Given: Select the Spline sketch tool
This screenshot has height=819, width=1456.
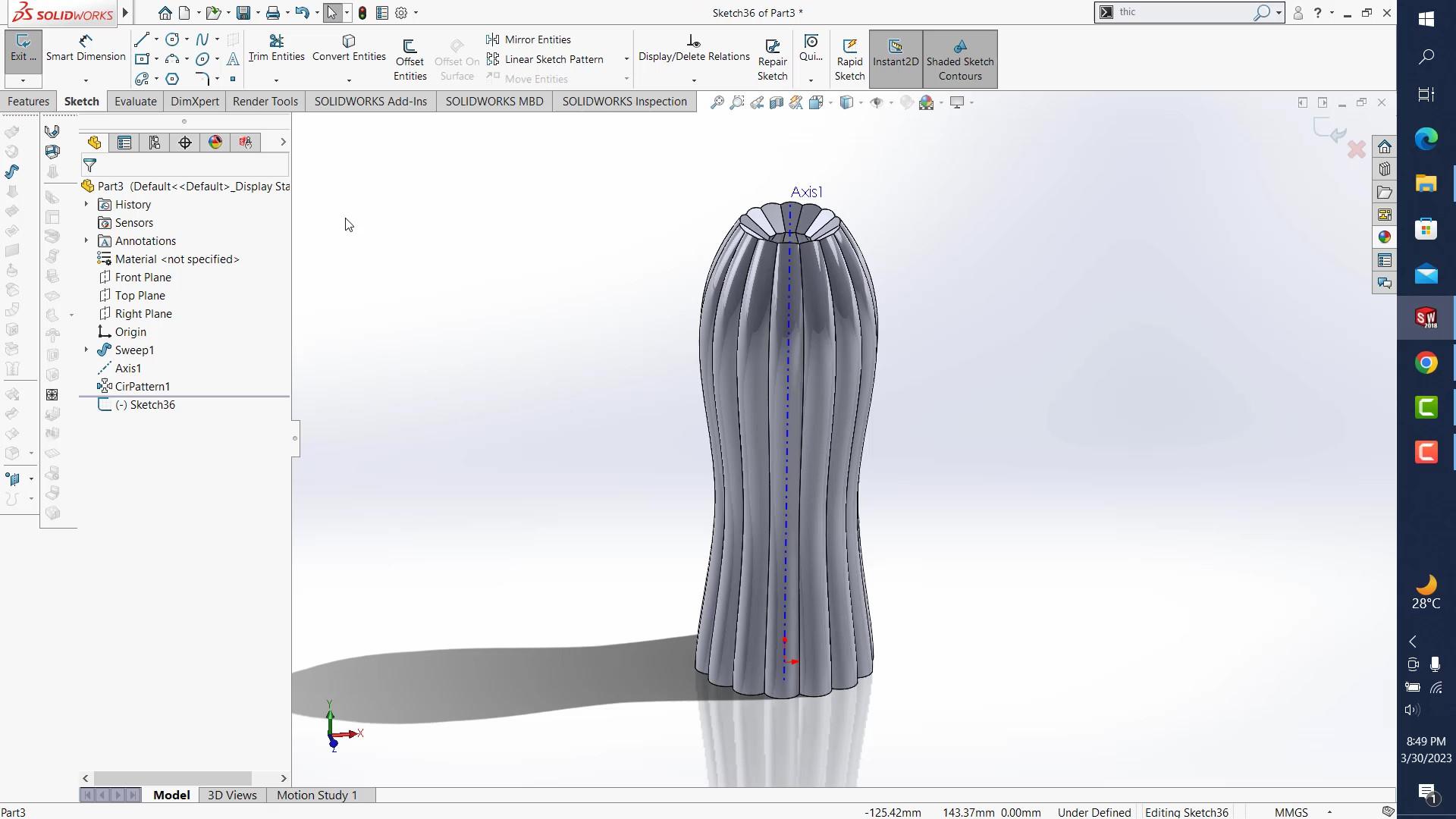Looking at the screenshot, I should pos(202,39).
